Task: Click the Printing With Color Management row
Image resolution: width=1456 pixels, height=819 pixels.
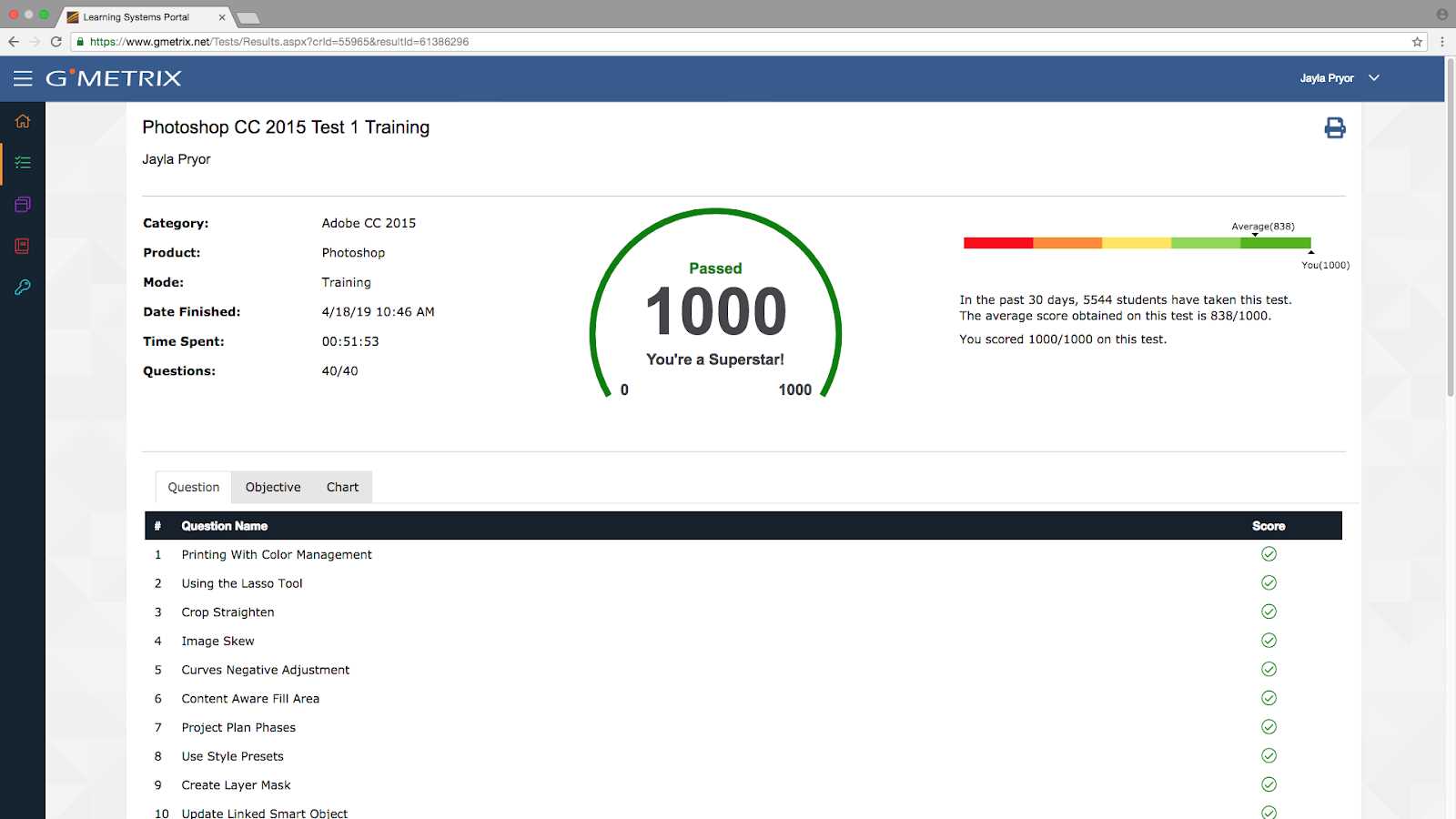Action: (x=743, y=554)
